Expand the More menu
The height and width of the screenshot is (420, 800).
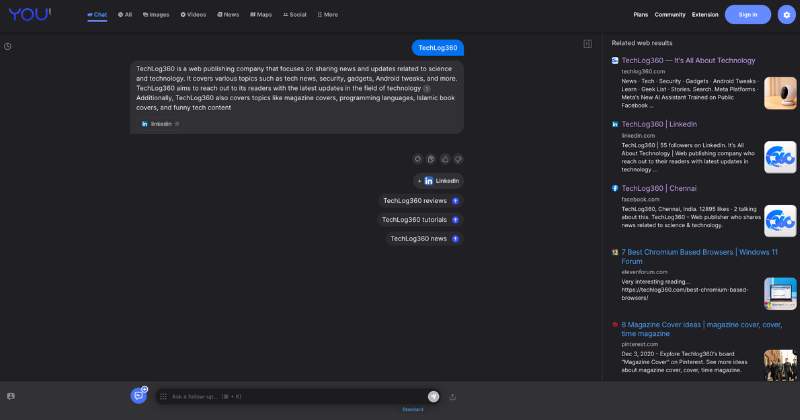[x=328, y=15]
